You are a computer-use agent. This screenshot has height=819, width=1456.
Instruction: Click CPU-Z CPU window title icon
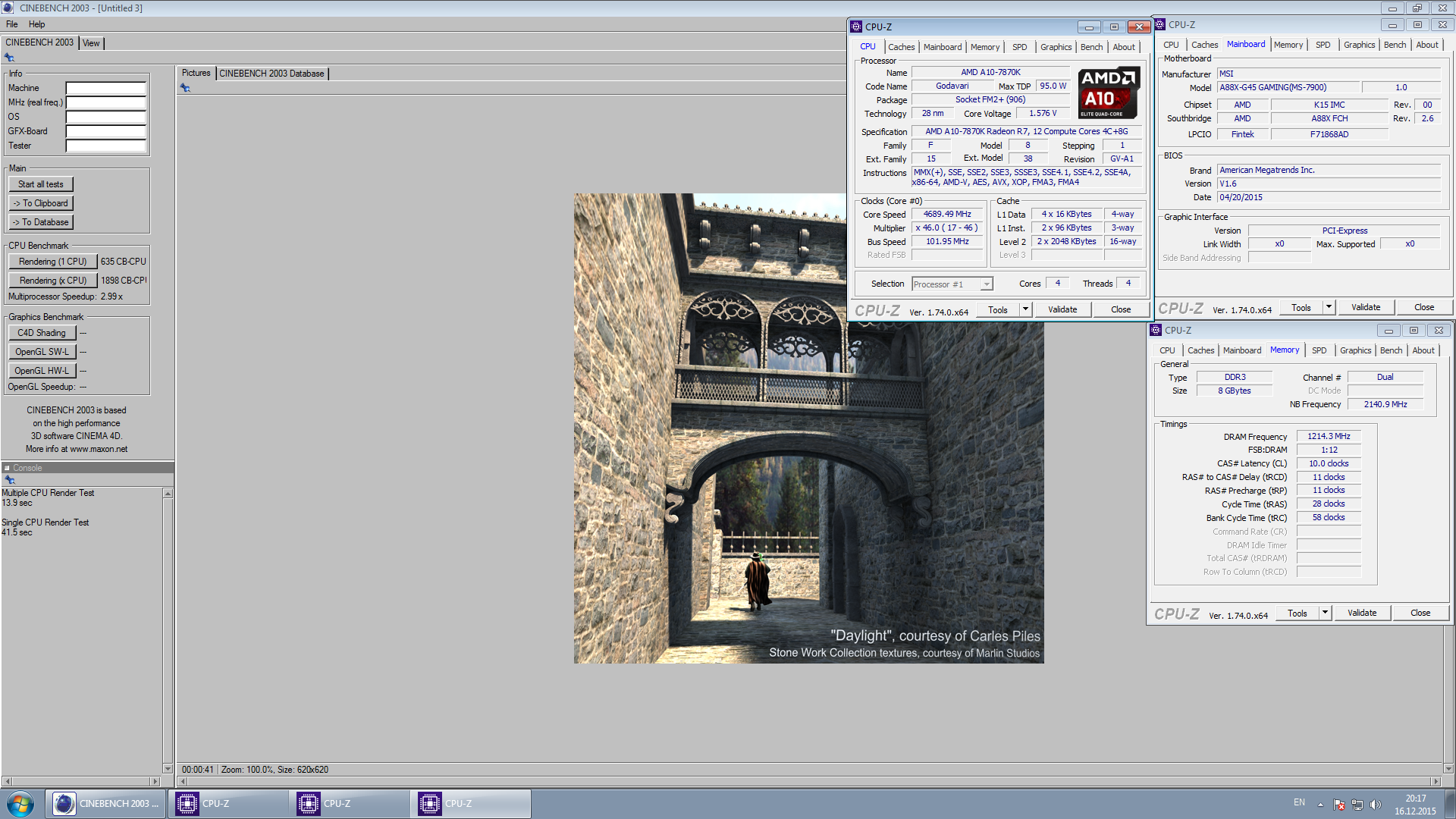856,27
